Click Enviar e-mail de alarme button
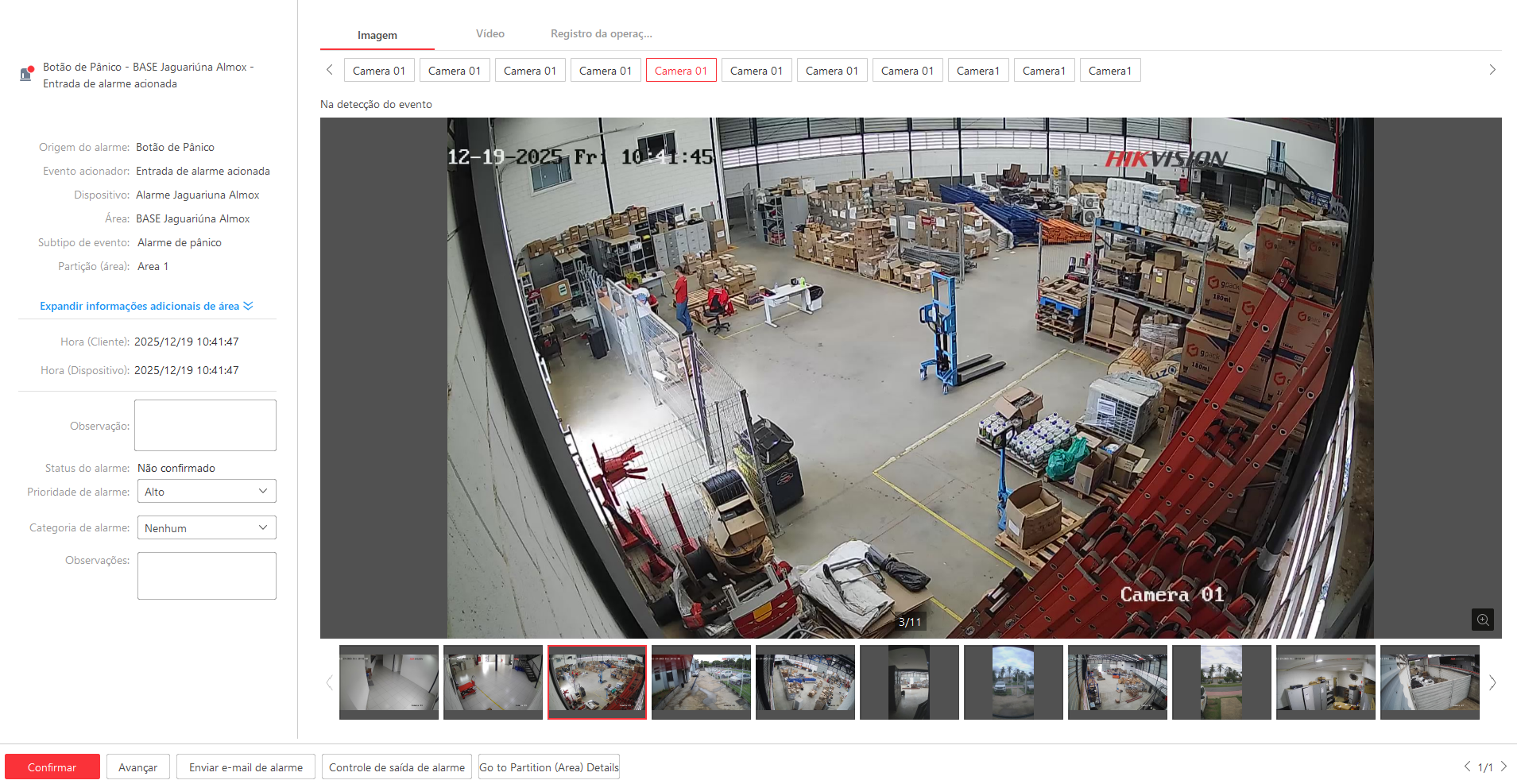Viewport: 1517px width, 784px height. [246, 767]
